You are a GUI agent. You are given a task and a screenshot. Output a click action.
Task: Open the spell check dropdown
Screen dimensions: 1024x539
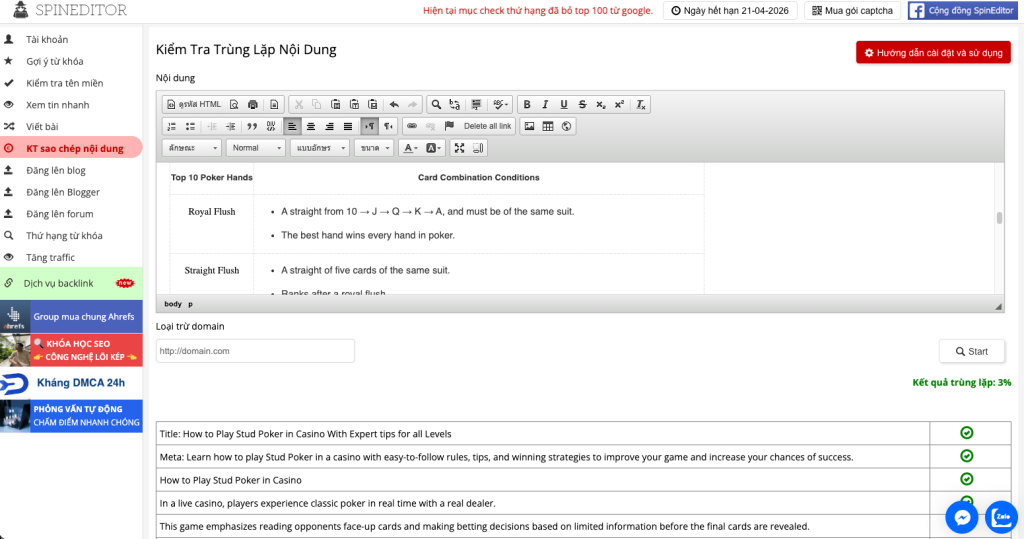tap(501, 104)
